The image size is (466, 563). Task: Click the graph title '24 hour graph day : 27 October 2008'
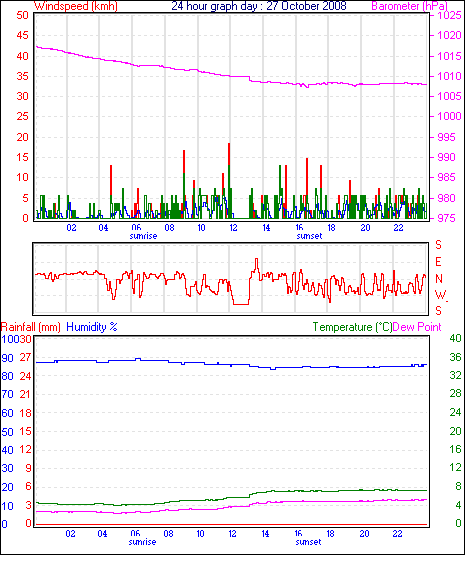tap(259, 6)
